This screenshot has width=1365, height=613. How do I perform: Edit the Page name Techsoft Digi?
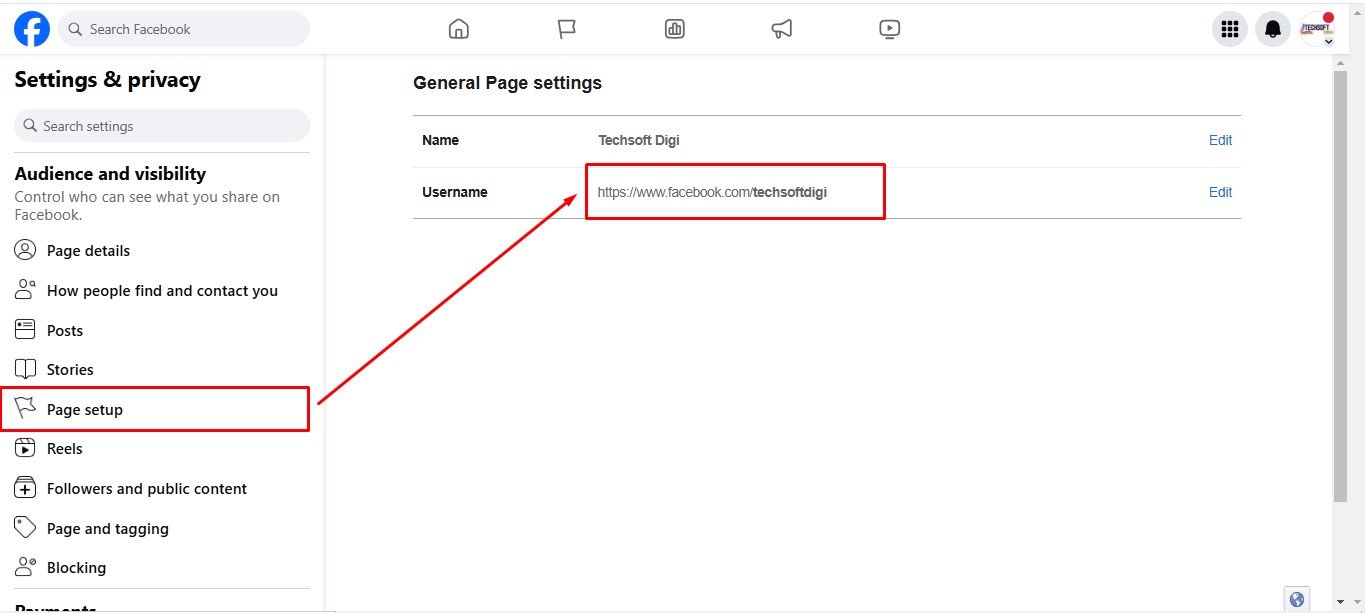pos(1220,140)
